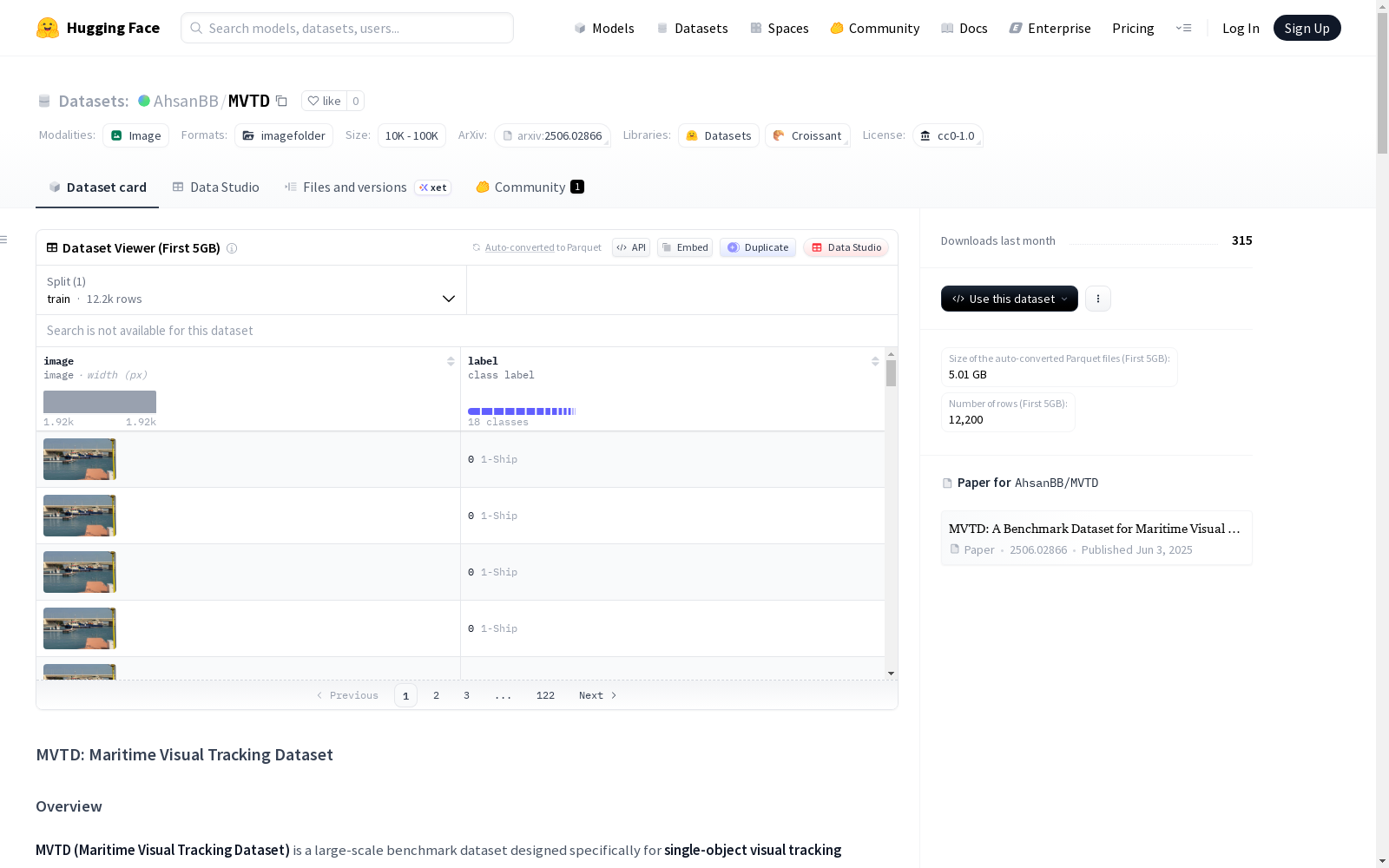Screen dimensions: 1389x868
Task: Open the arxiv:2506.02866 tag
Action: tap(552, 135)
